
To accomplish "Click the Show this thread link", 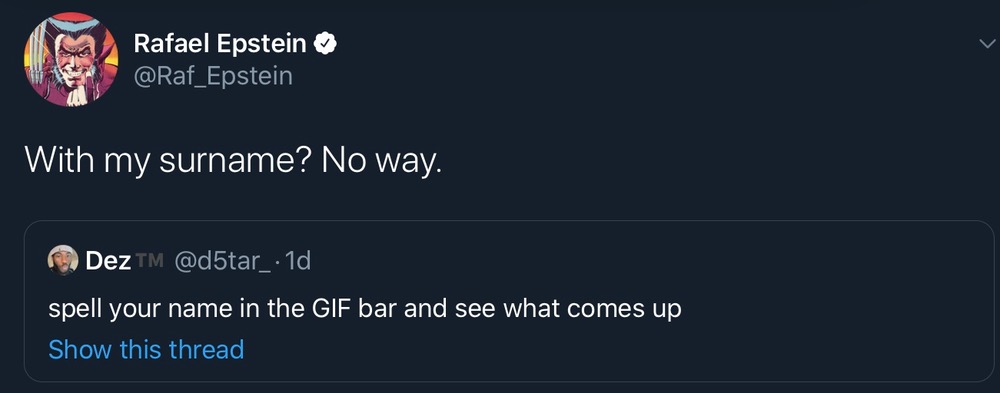I will pos(146,350).
